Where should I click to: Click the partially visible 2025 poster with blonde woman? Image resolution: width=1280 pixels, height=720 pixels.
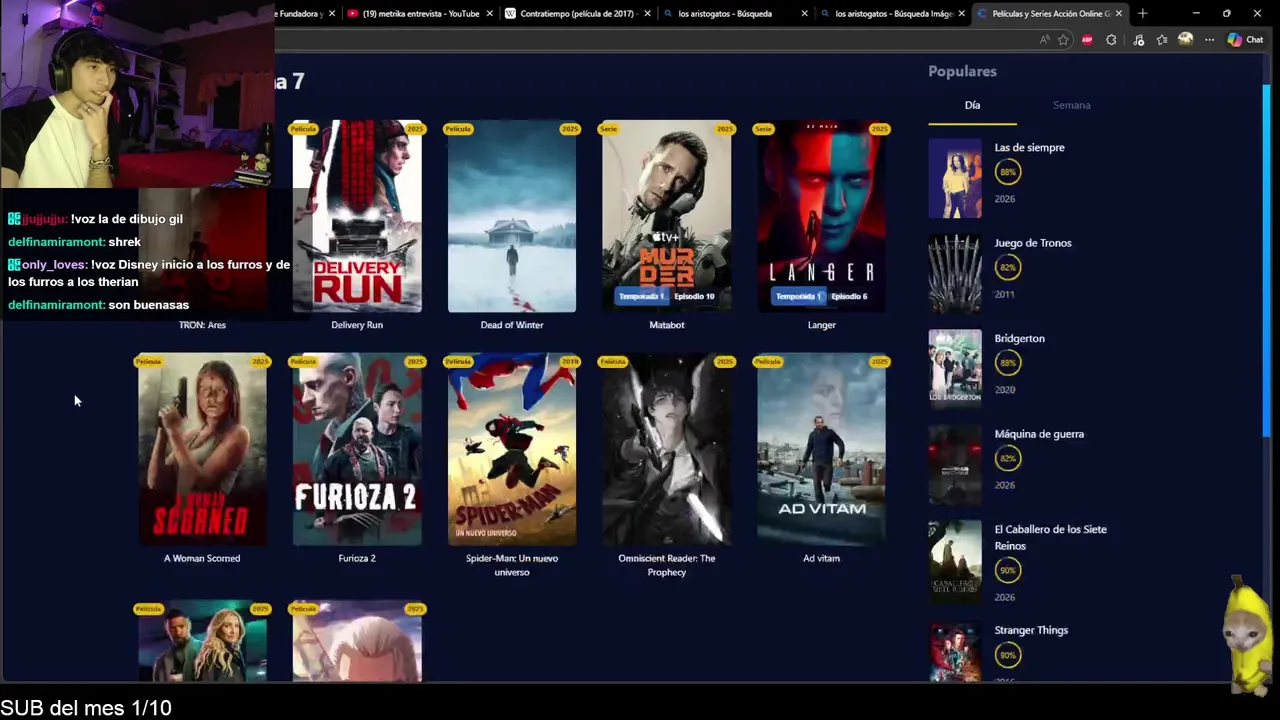click(202, 642)
